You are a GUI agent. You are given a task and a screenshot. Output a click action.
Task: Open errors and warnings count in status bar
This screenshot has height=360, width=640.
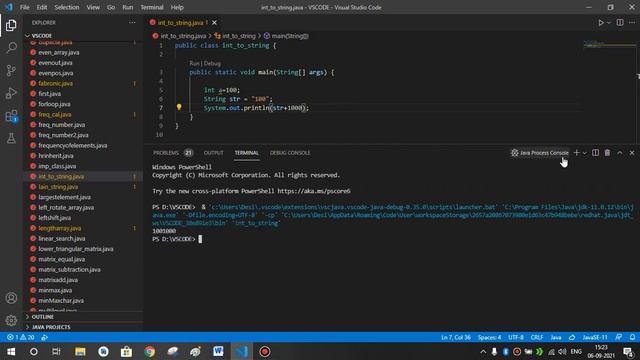tap(20, 337)
